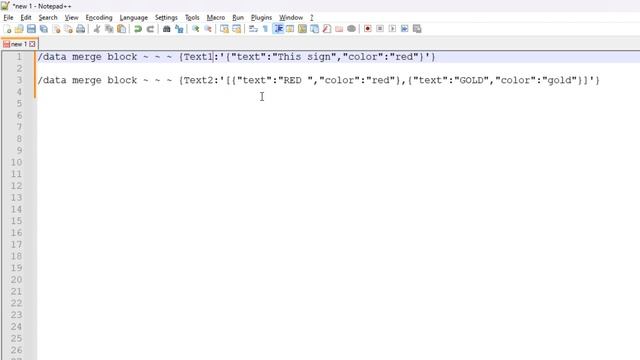Click the Redo arrow icon
The image size is (640, 360).
[x=150, y=29]
